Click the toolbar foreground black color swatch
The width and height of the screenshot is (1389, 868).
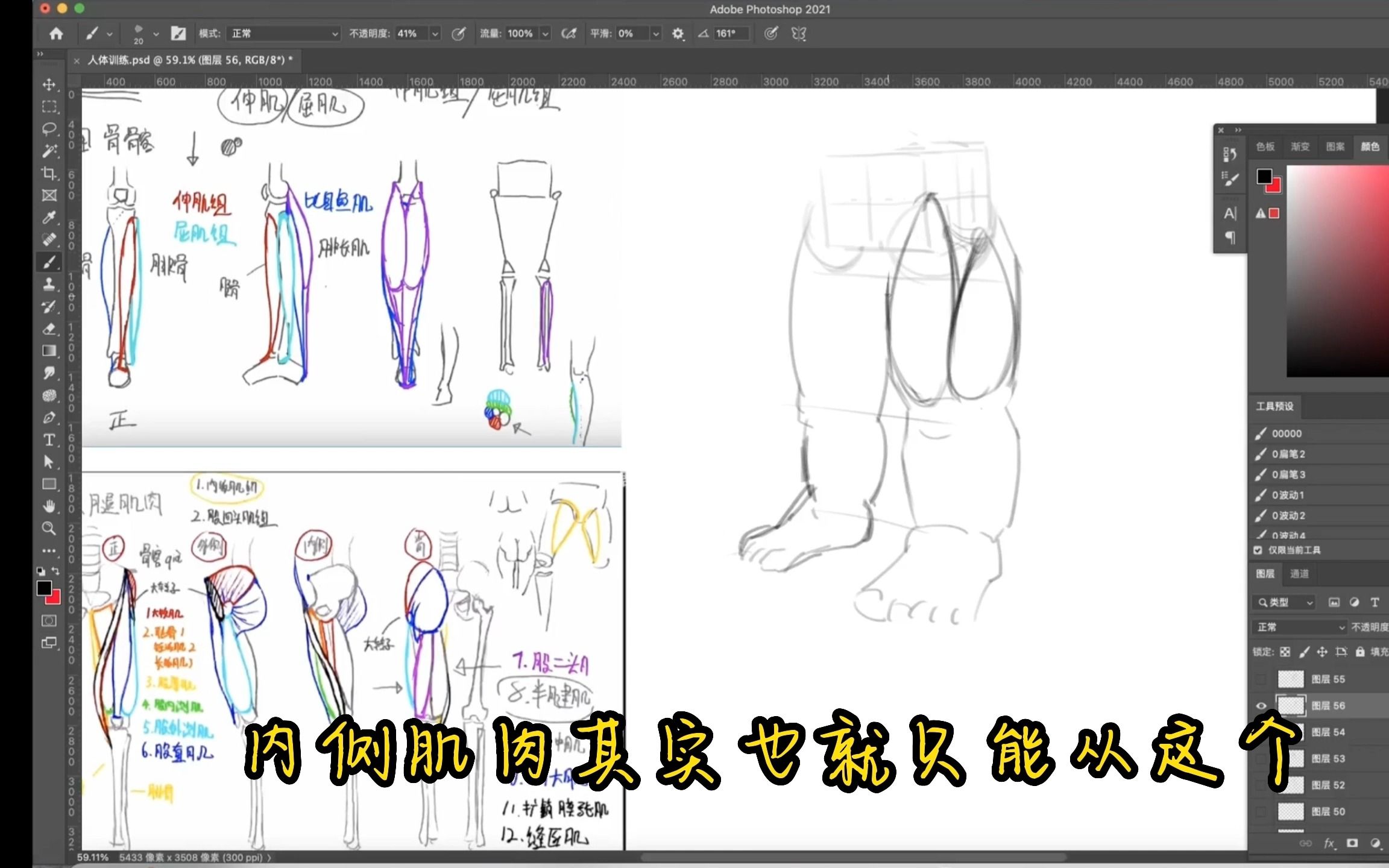tap(44, 588)
